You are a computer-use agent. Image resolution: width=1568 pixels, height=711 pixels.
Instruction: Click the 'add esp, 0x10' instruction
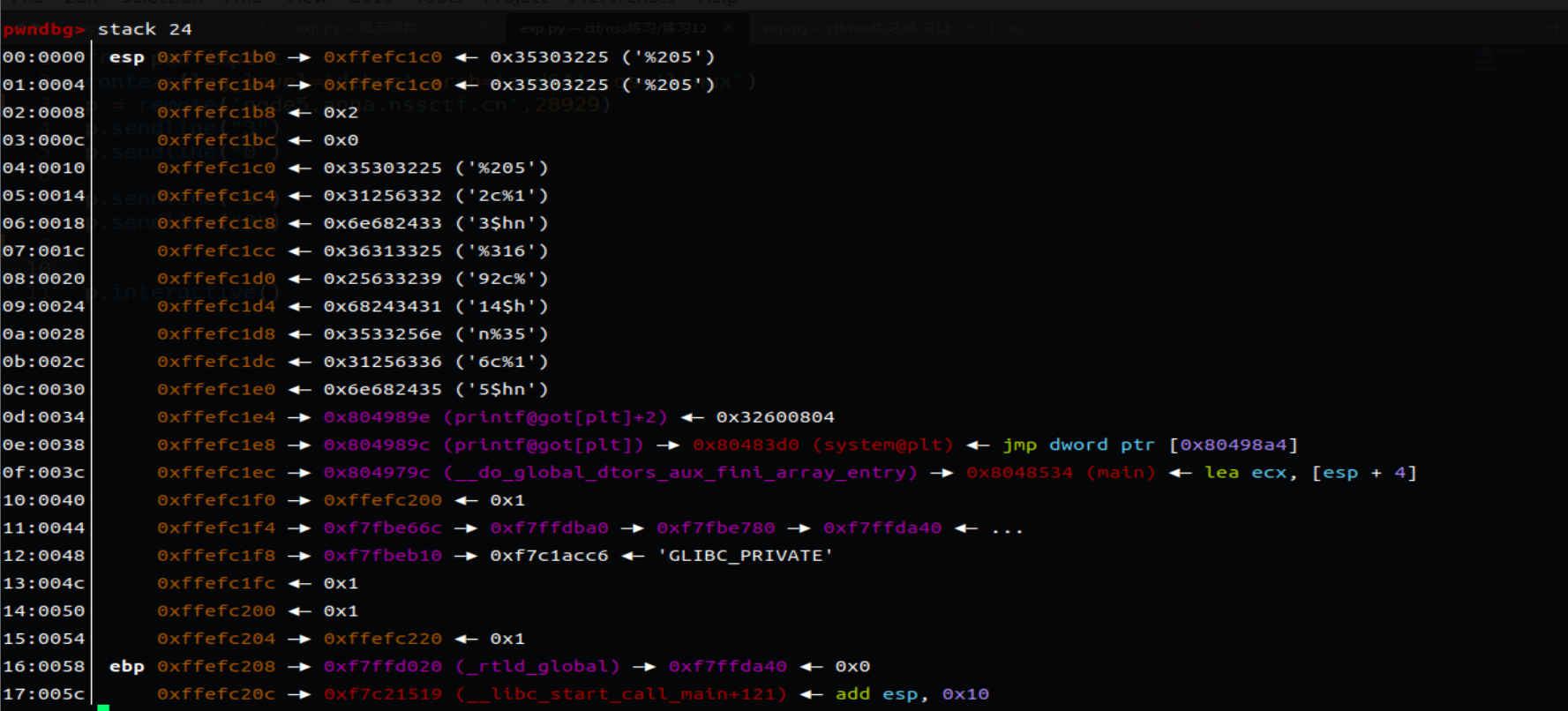coord(912,694)
